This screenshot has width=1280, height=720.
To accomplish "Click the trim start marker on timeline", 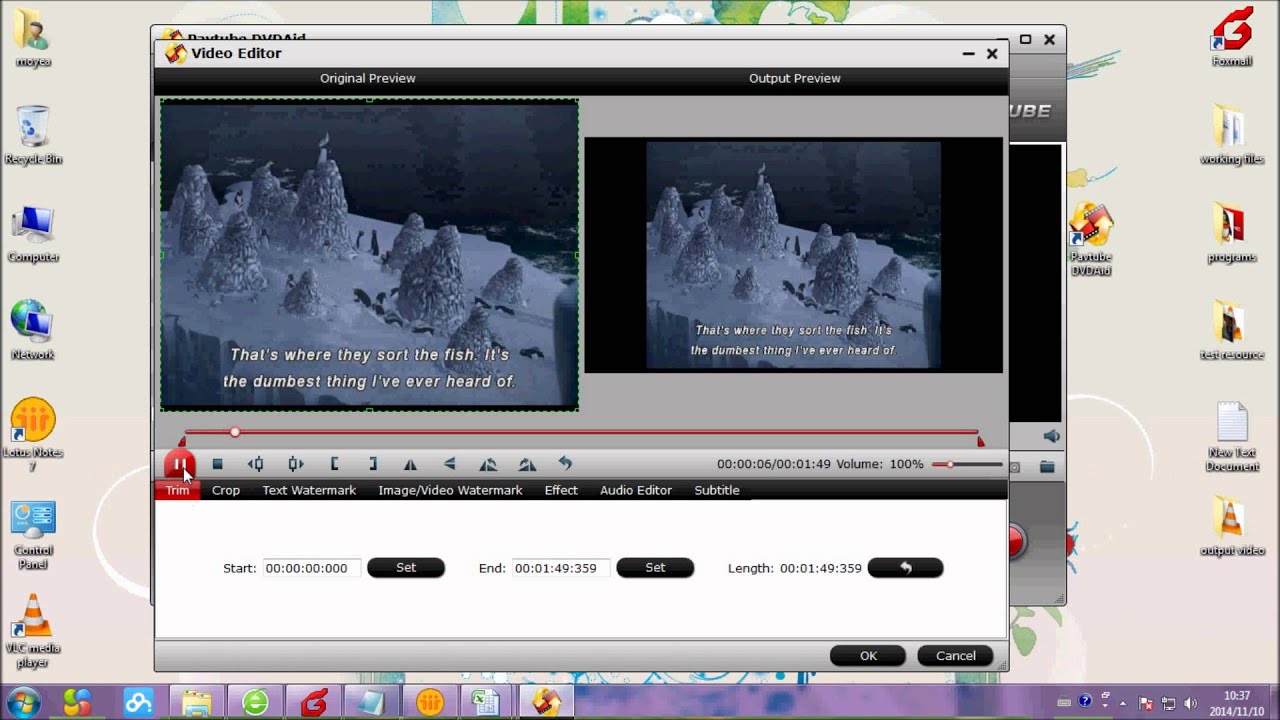I will click(x=182, y=441).
